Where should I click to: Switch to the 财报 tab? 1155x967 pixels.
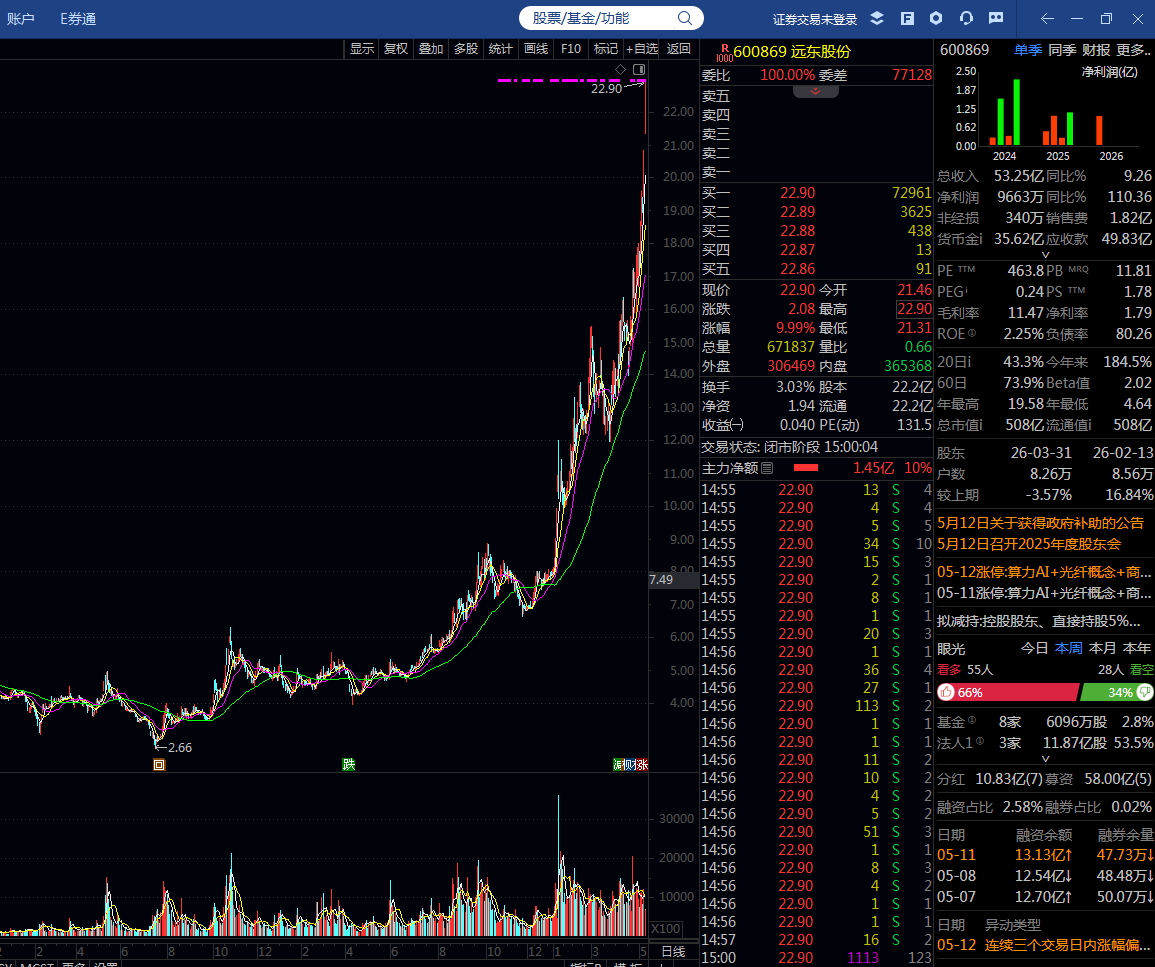(x=1096, y=50)
